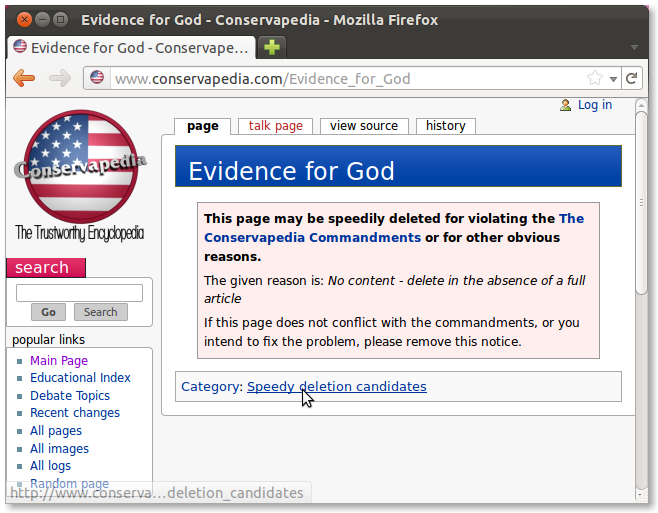Select the Evidence for God browser tab
Screen dimensions: 658x513
point(131,47)
